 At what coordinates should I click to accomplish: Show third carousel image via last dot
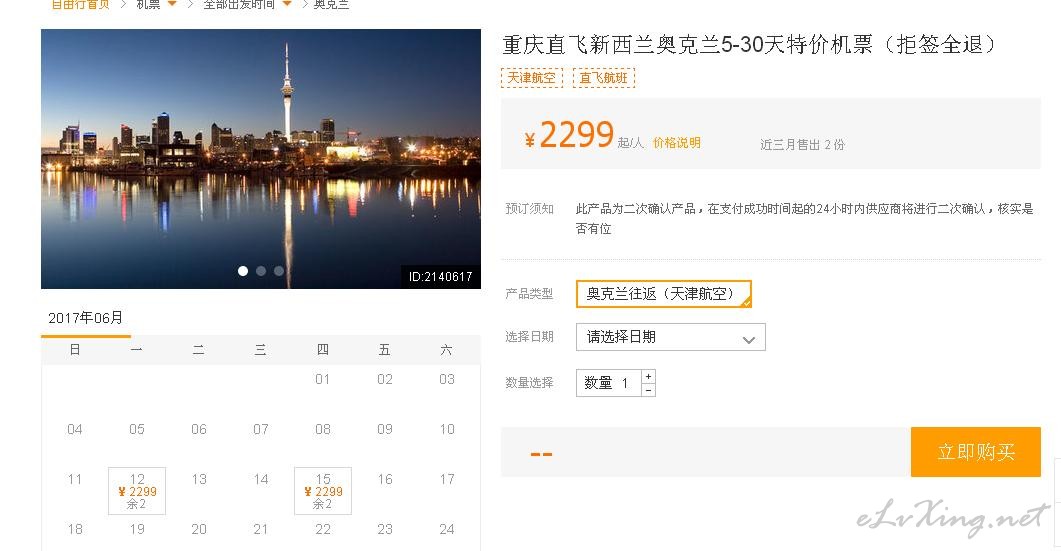(x=279, y=271)
